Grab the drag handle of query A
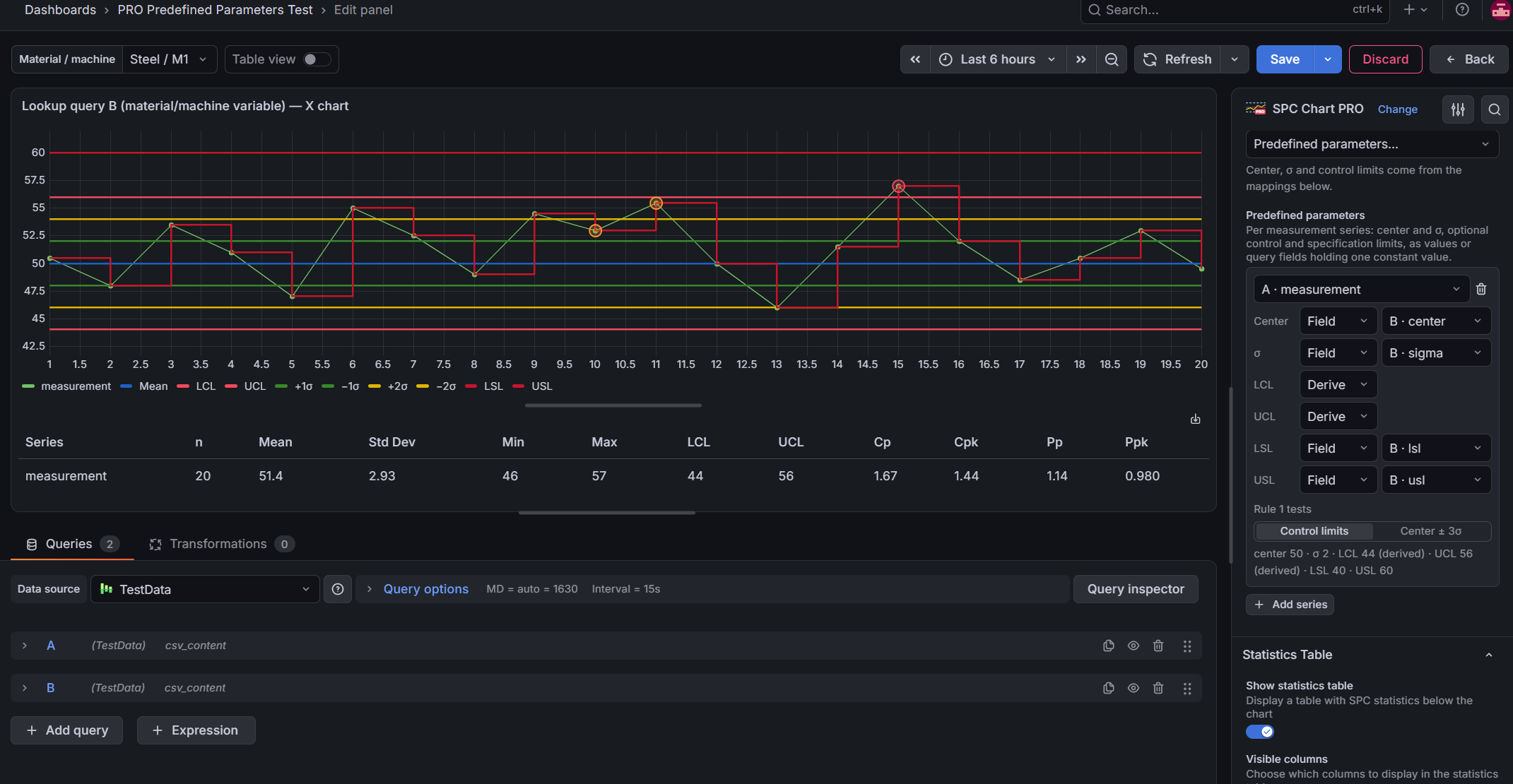 coord(1187,646)
